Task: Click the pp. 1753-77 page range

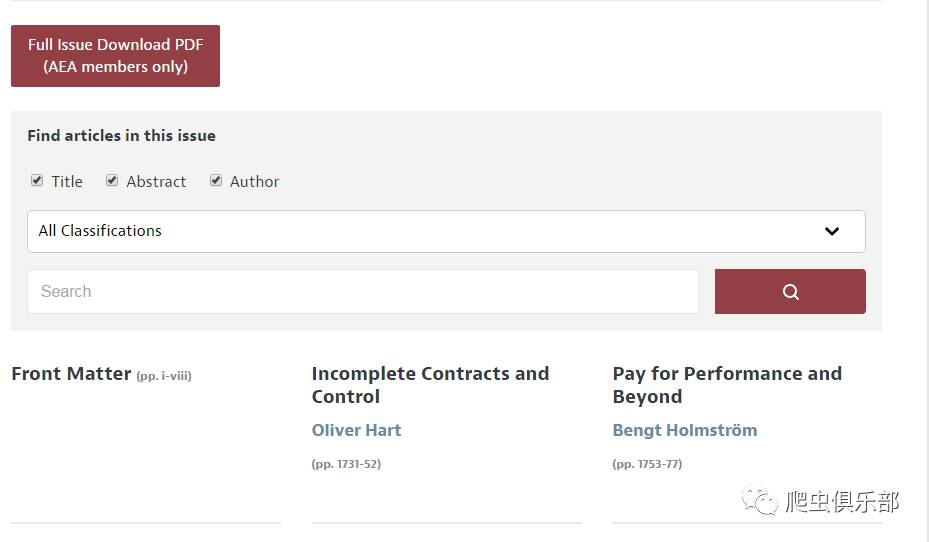Action: pos(647,464)
